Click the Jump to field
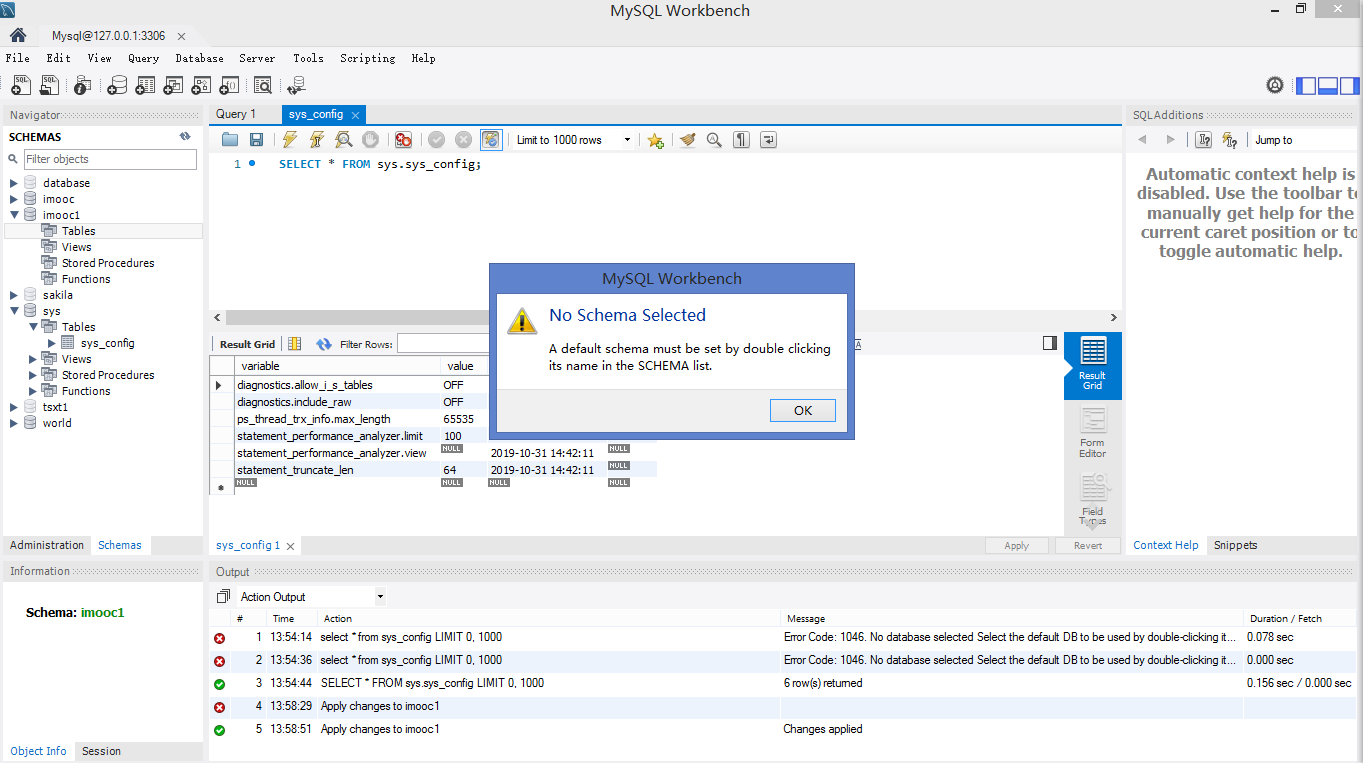The width and height of the screenshot is (1363, 763). (x=1304, y=140)
